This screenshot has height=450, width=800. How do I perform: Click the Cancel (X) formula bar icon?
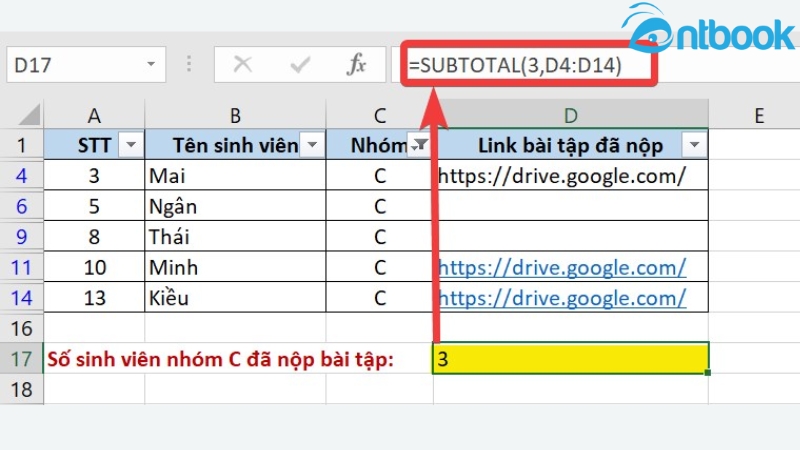[x=242, y=65]
